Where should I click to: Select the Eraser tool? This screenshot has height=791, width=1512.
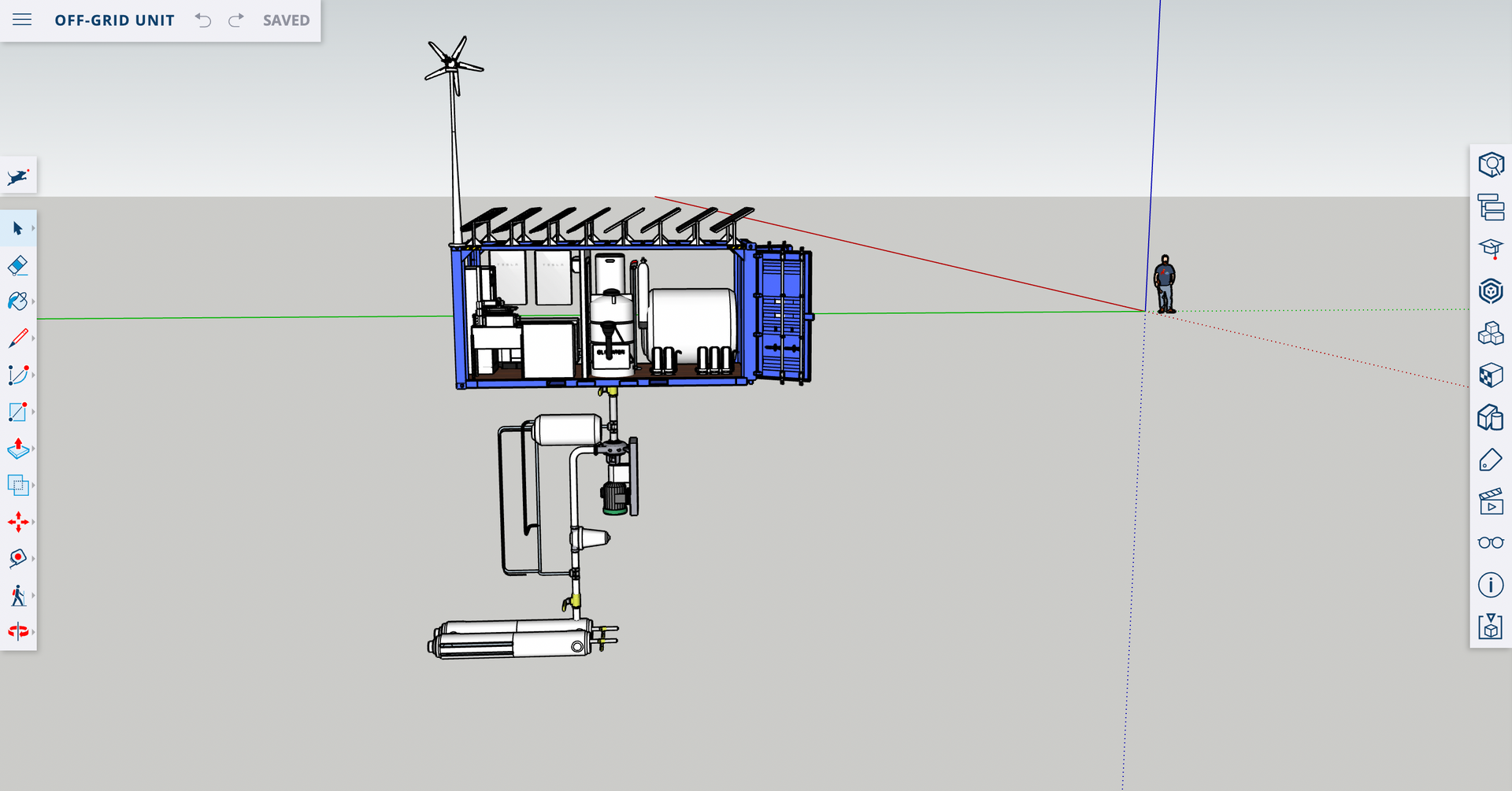pyautogui.click(x=18, y=265)
